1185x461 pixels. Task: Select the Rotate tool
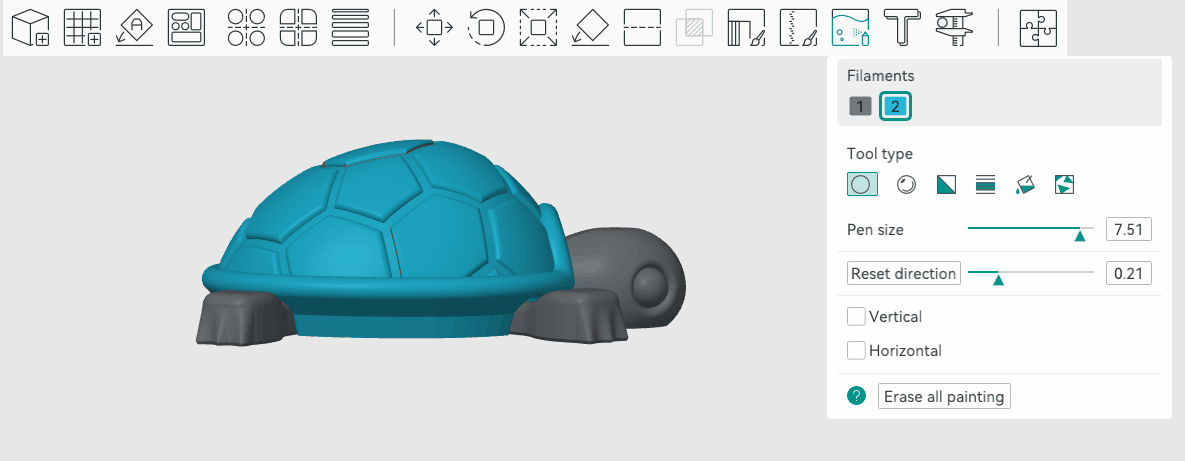[486, 28]
